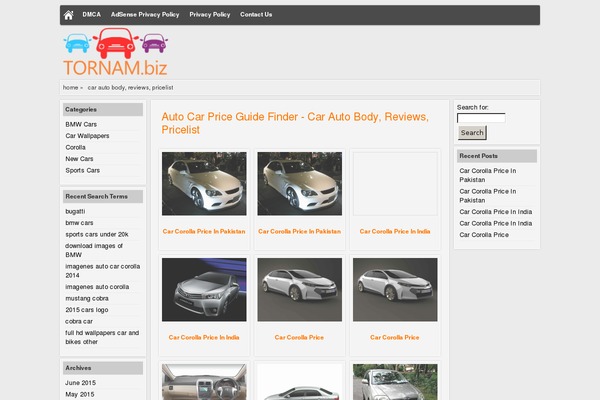Open first recent post Car Corolla Price In India

pyautogui.click(x=496, y=212)
